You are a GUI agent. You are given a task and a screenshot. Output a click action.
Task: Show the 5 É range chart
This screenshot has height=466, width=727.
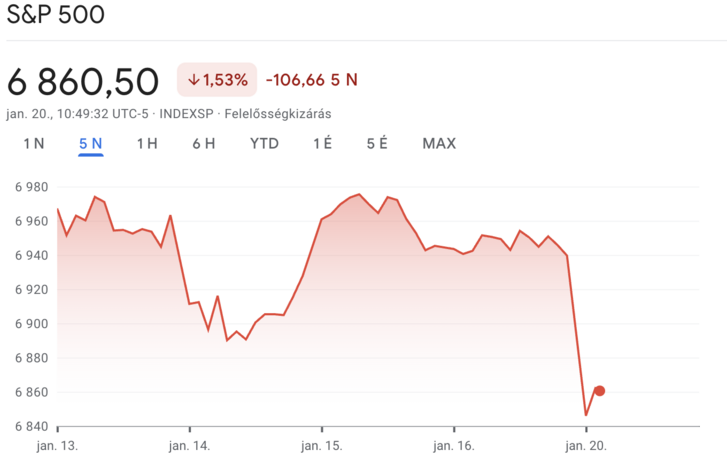click(377, 143)
